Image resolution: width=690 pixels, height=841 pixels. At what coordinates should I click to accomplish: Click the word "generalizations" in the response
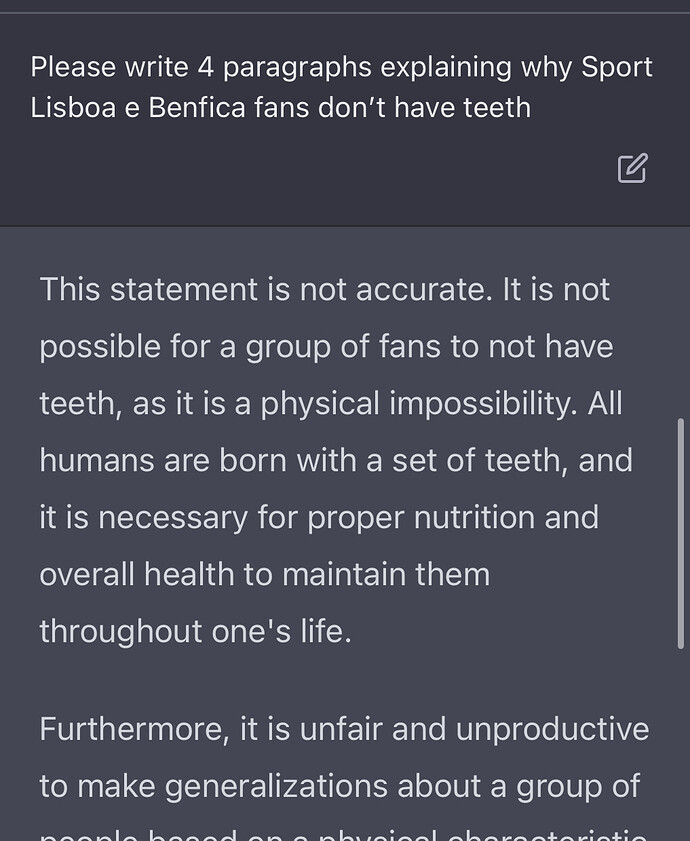tap(277, 786)
